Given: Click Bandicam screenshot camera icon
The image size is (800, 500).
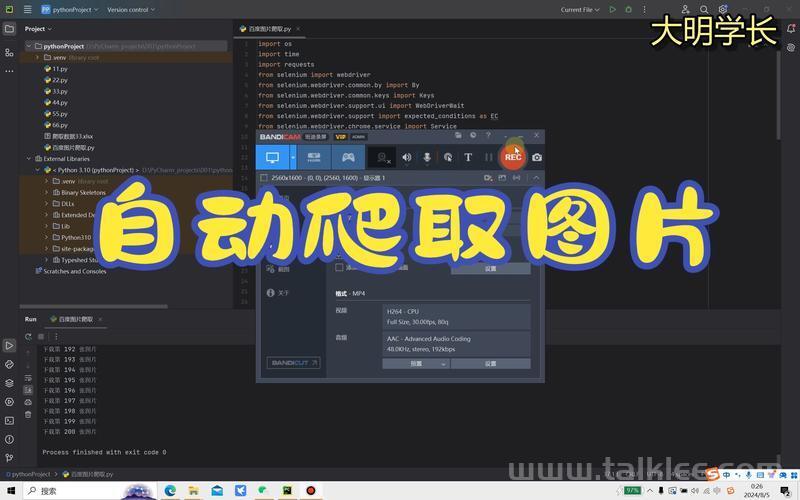Looking at the screenshot, I should pyautogui.click(x=537, y=158).
